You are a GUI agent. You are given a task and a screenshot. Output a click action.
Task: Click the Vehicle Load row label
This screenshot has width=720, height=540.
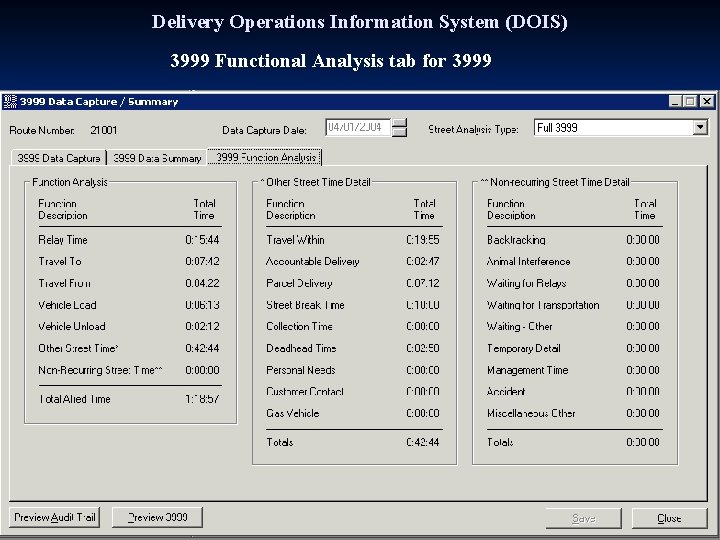tap(68, 305)
